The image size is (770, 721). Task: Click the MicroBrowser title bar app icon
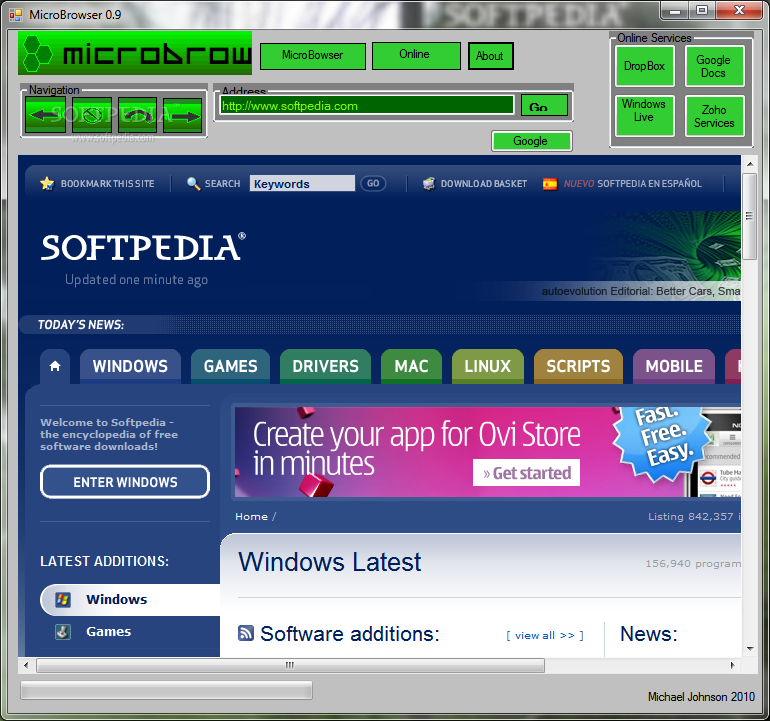click(x=16, y=15)
